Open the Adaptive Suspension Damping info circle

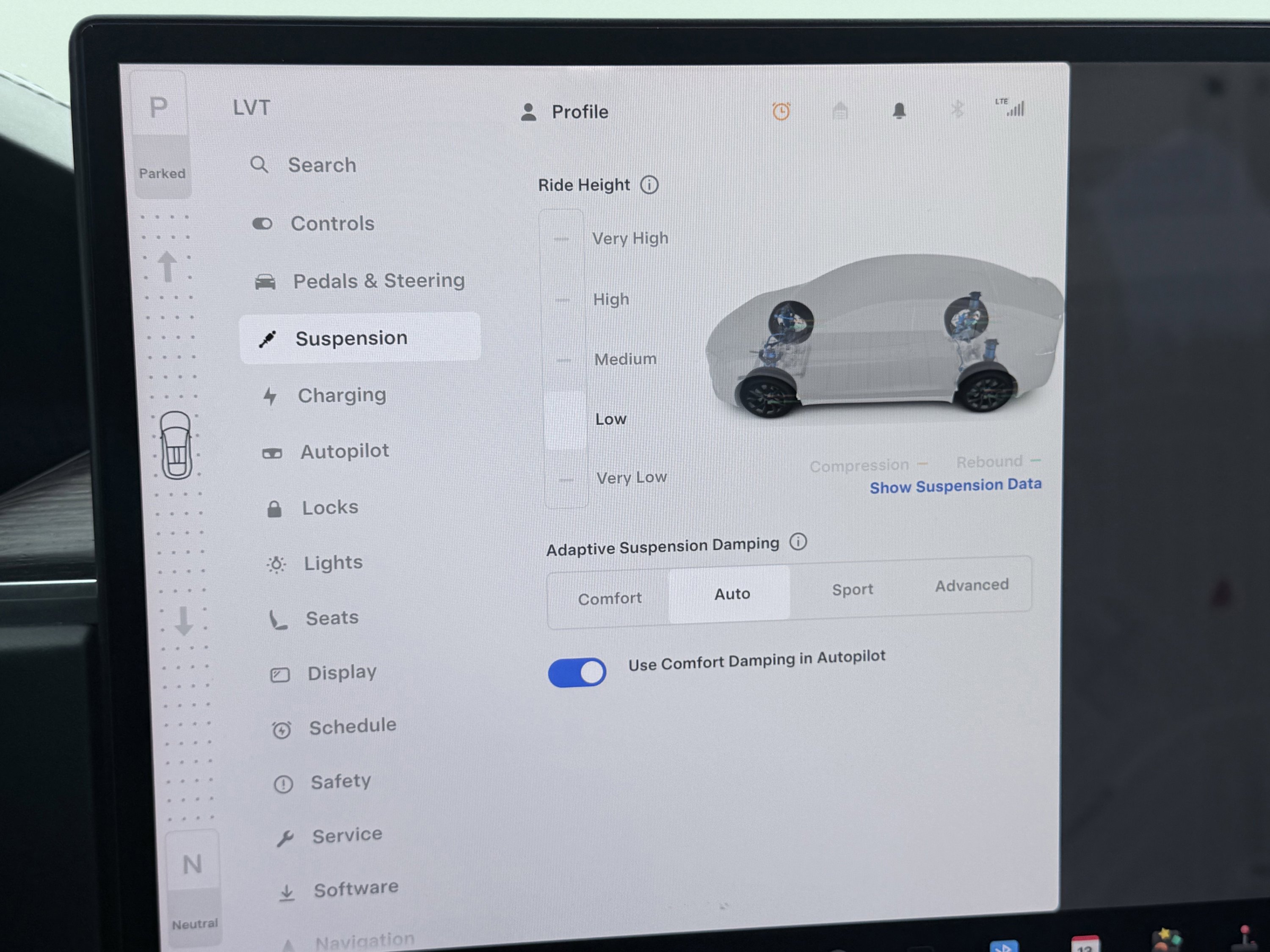pos(798,542)
